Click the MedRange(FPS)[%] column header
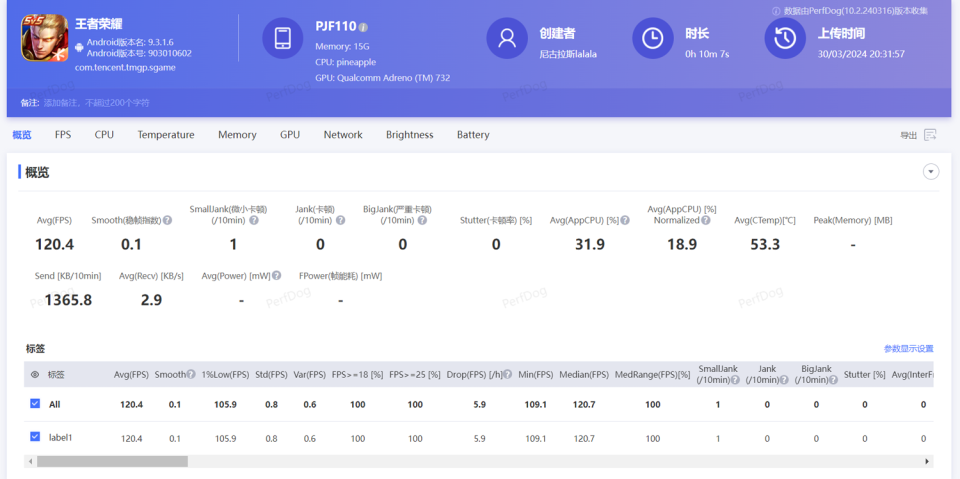Viewport: 960px width, 479px height. 653,374
